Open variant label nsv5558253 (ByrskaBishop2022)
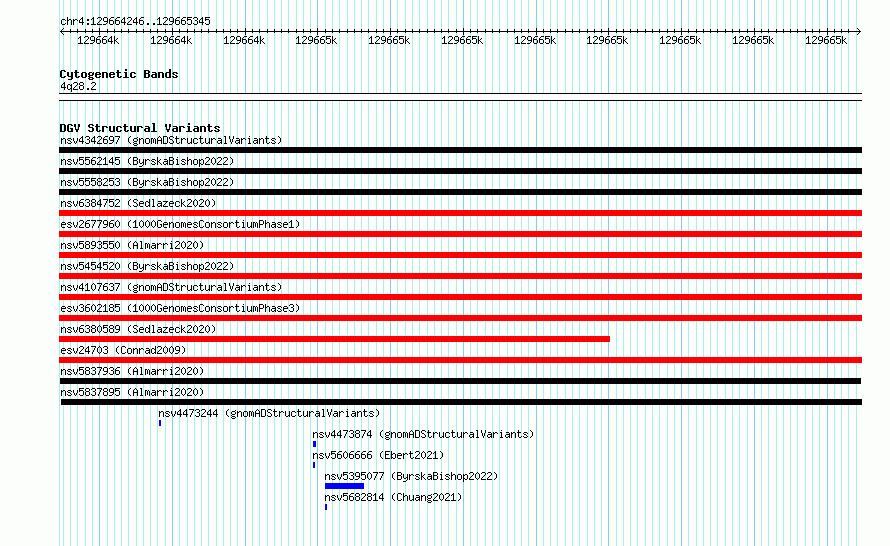 [x=147, y=182]
